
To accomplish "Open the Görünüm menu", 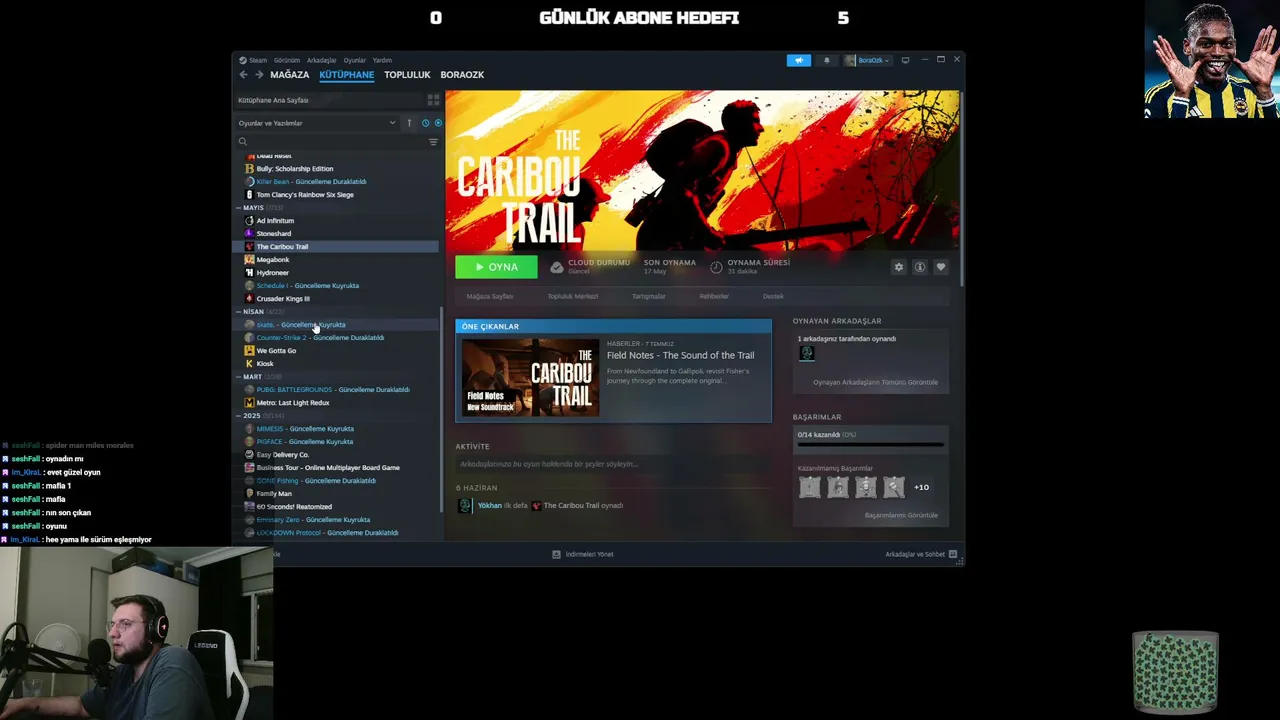I will [x=287, y=60].
